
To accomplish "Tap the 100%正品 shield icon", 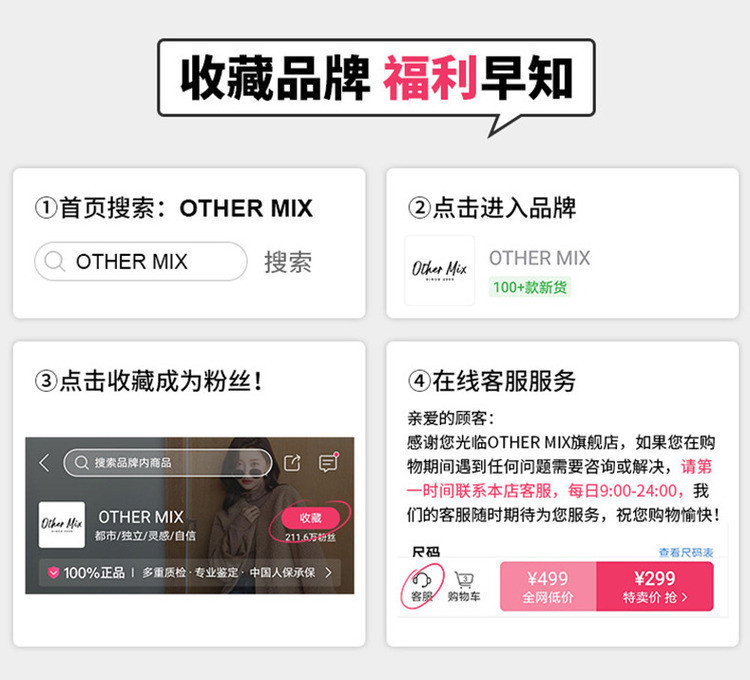I will (x=54, y=572).
